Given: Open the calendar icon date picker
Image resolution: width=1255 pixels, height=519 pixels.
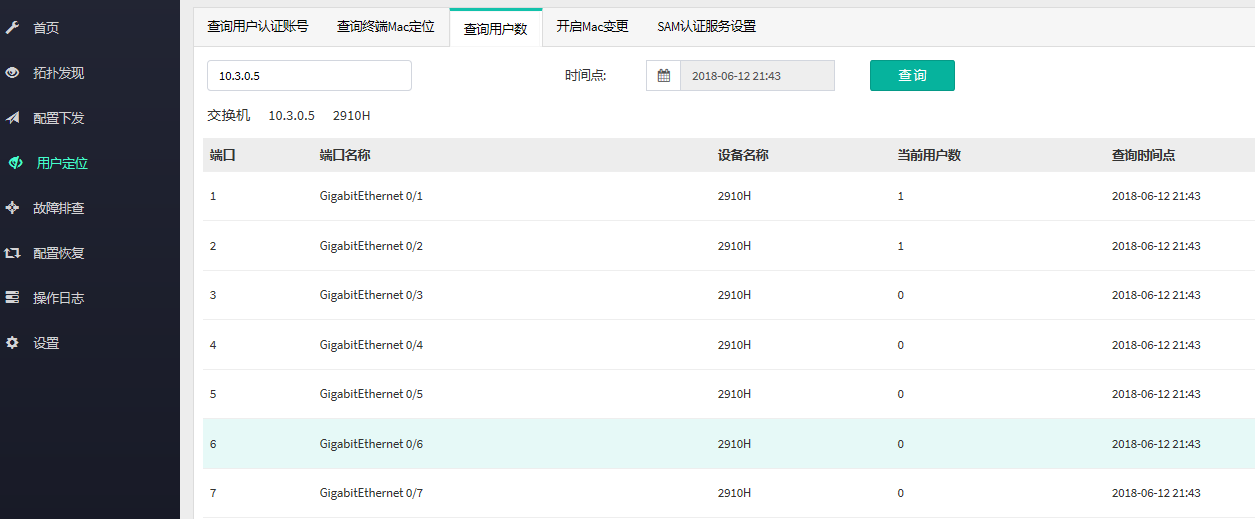Looking at the screenshot, I should (663, 76).
